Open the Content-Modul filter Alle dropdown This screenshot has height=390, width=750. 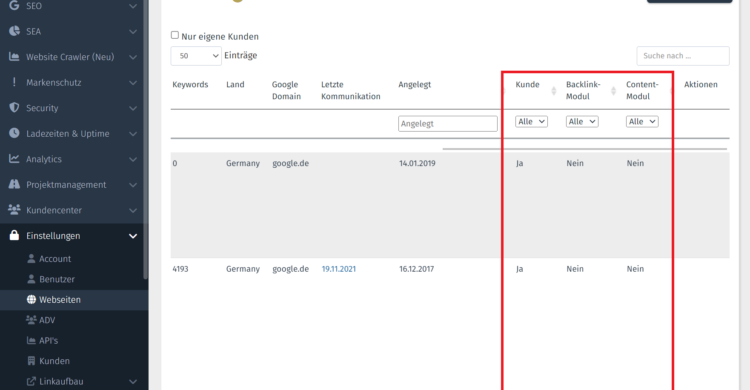[642, 122]
